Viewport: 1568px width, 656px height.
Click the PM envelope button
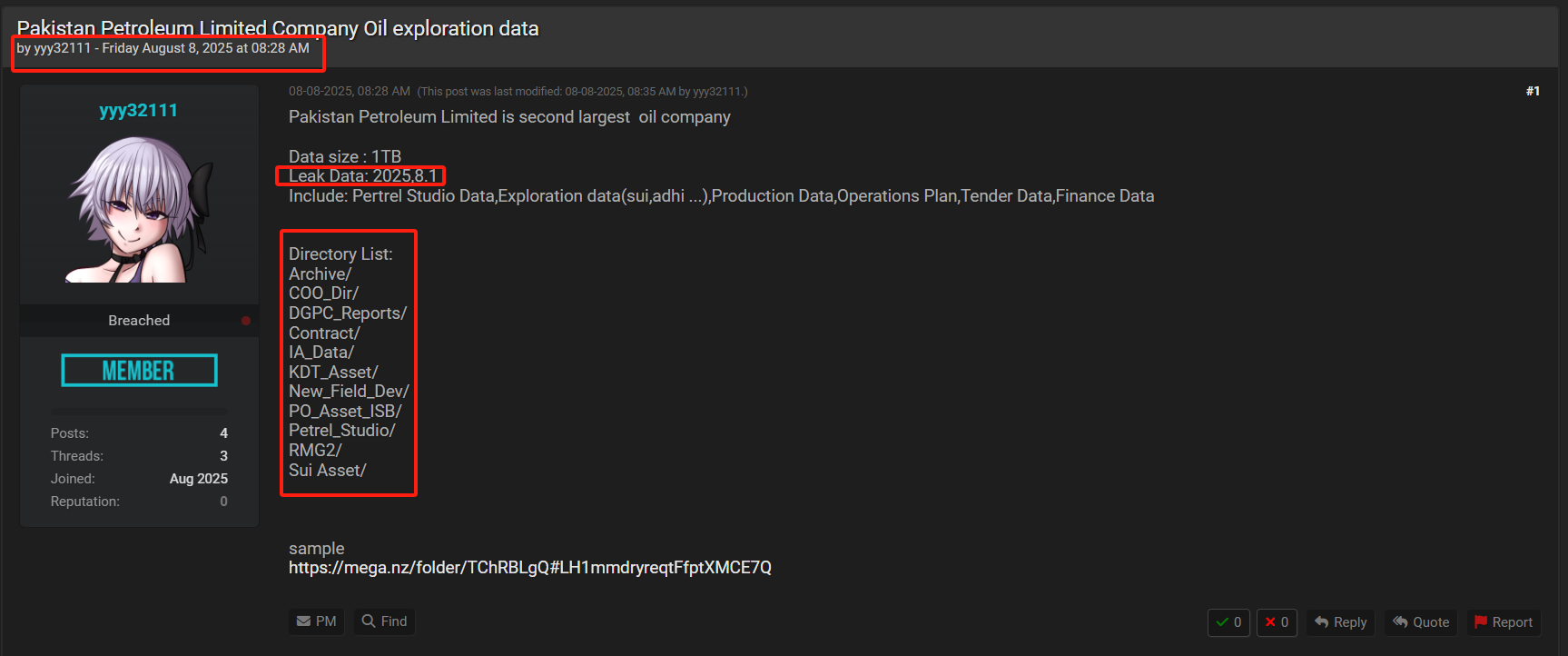tap(316, 621)
